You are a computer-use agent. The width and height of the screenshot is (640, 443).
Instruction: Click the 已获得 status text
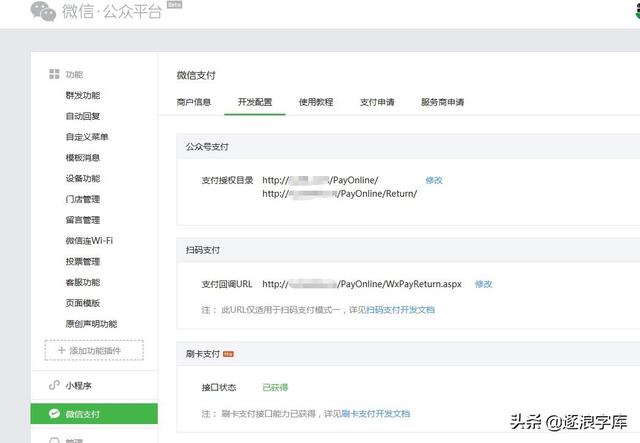point(275,387)
